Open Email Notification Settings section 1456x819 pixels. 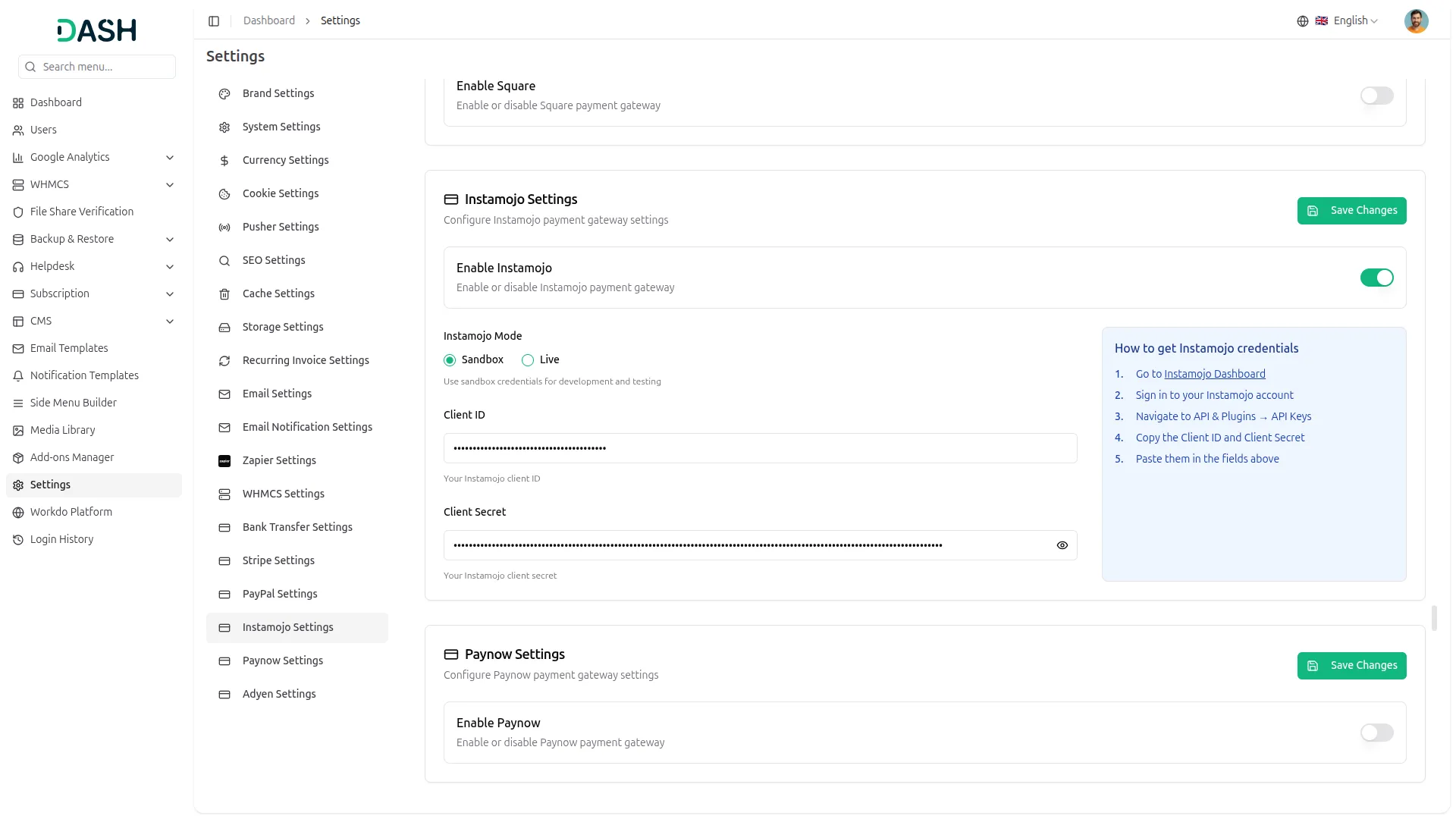pos(297,428)
